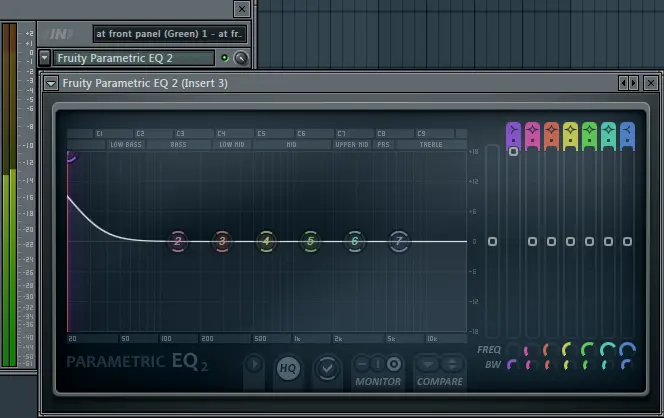
Task: Click orange band 3 BW knob
Action: click(x=551, y=365)
